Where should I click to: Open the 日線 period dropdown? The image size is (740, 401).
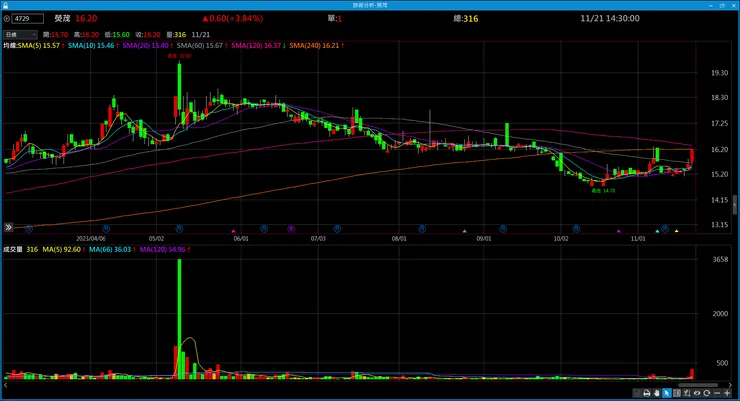(x=20, y=34)
